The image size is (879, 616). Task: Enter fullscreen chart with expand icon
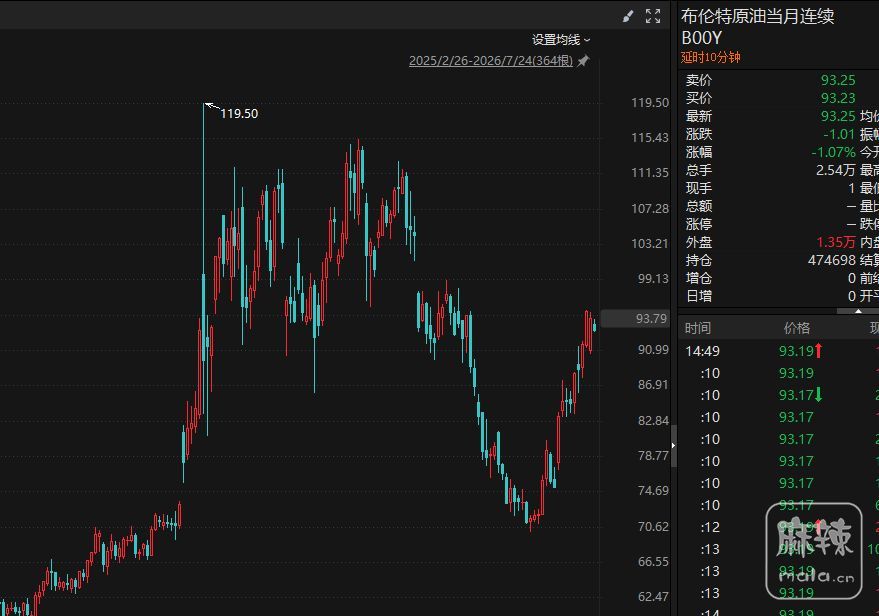[653, 16]
